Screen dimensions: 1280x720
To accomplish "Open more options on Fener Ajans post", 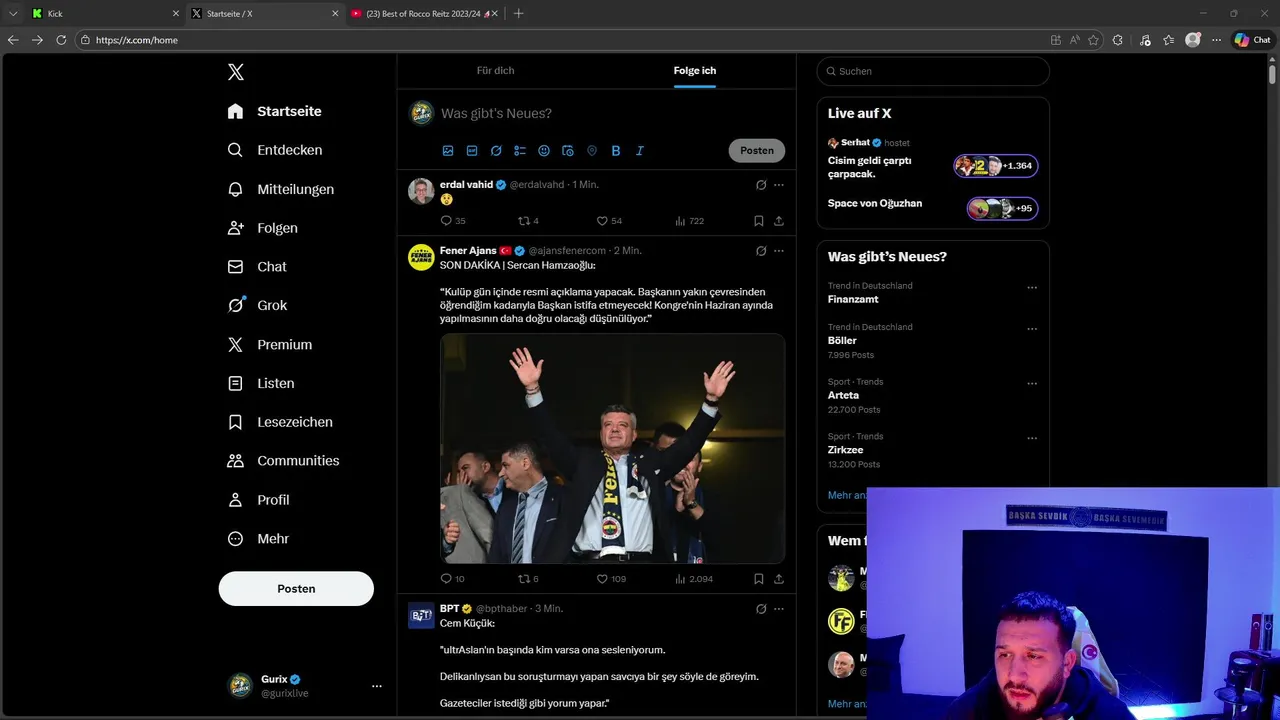I will [x=779, y=251].
